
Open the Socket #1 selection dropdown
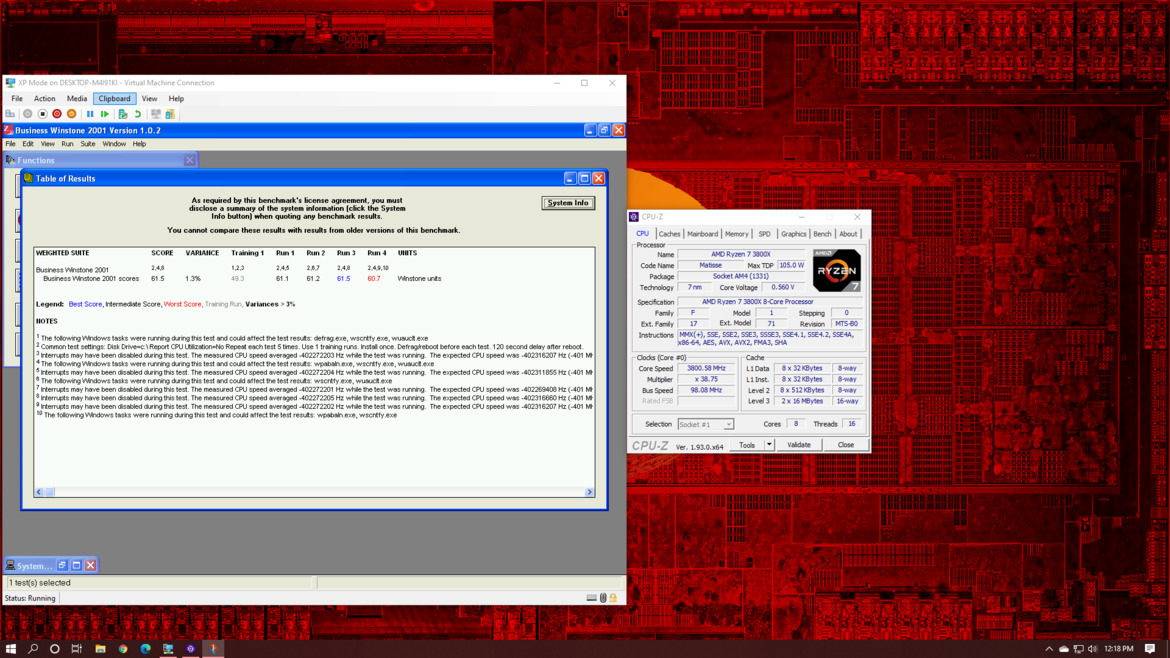click(x=705, y=424)
